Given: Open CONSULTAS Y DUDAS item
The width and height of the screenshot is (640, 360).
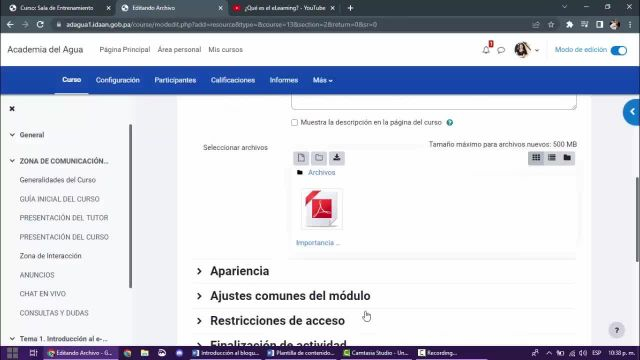Looking at the screenshot, I should point(54,313).
